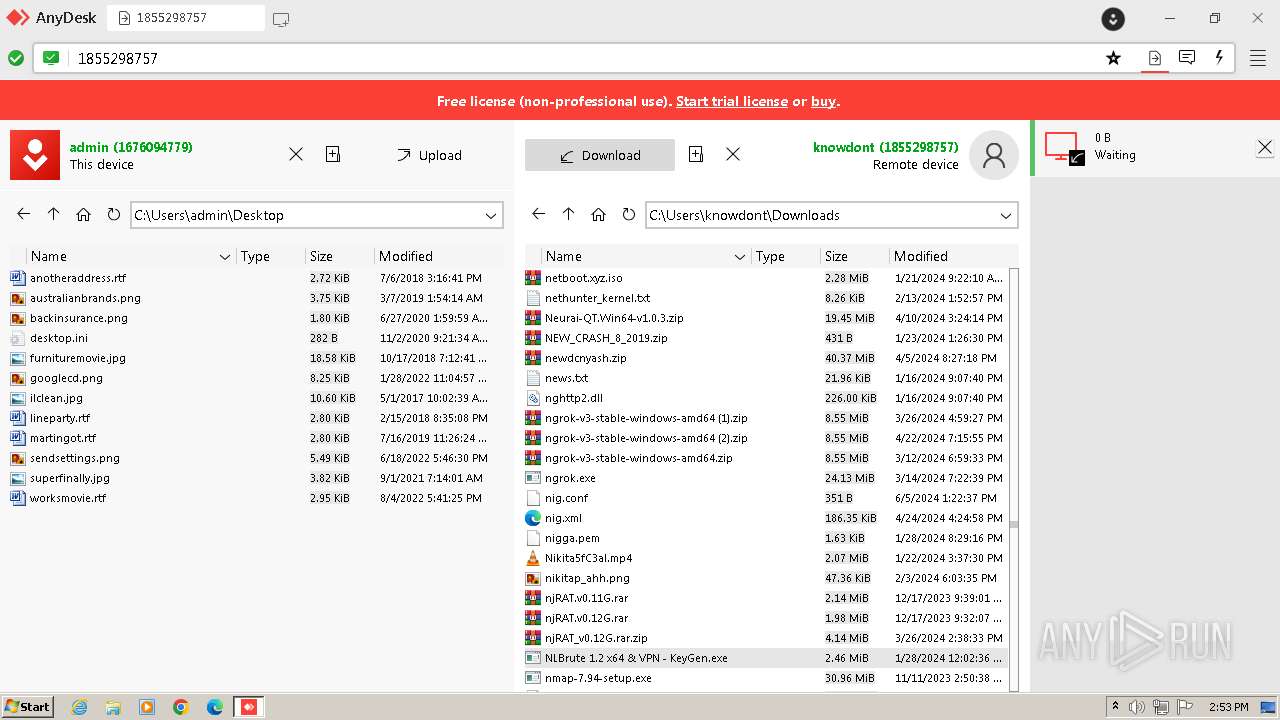Expand the remote path Downloads dropdown
1280x720 pixels.
(x=1006, y=215)
